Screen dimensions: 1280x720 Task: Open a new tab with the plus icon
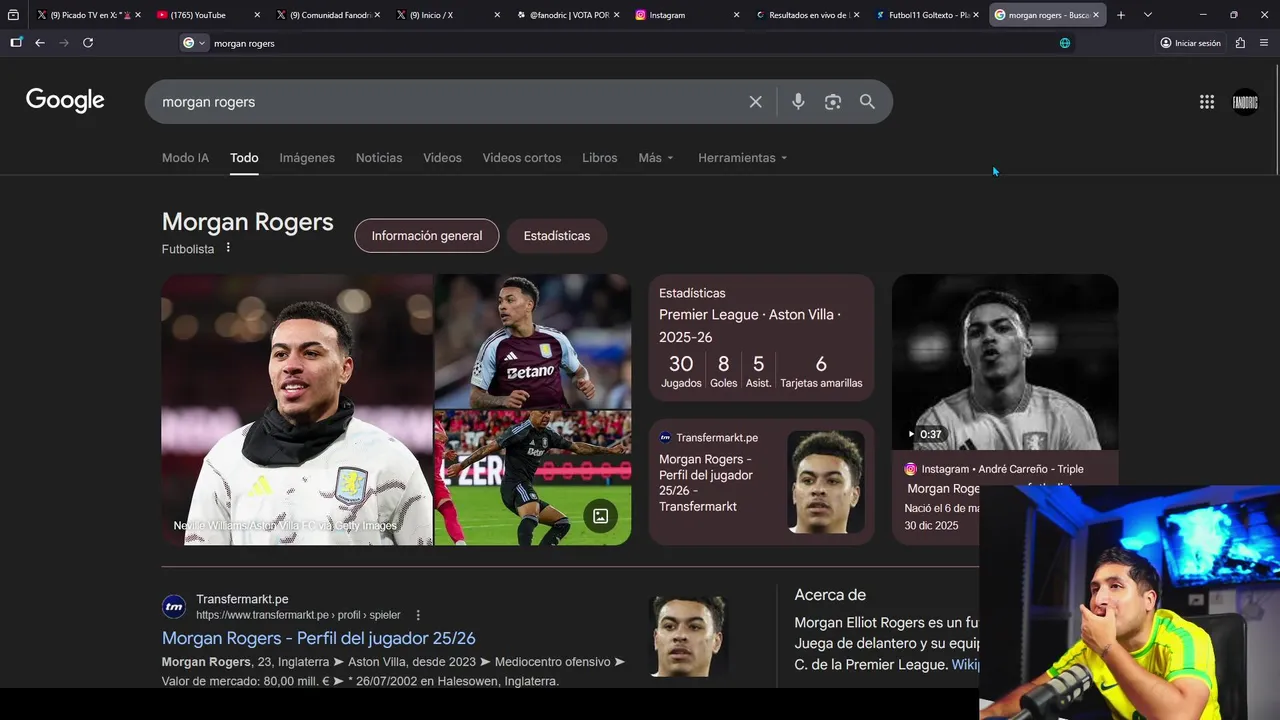(1121, 15)
